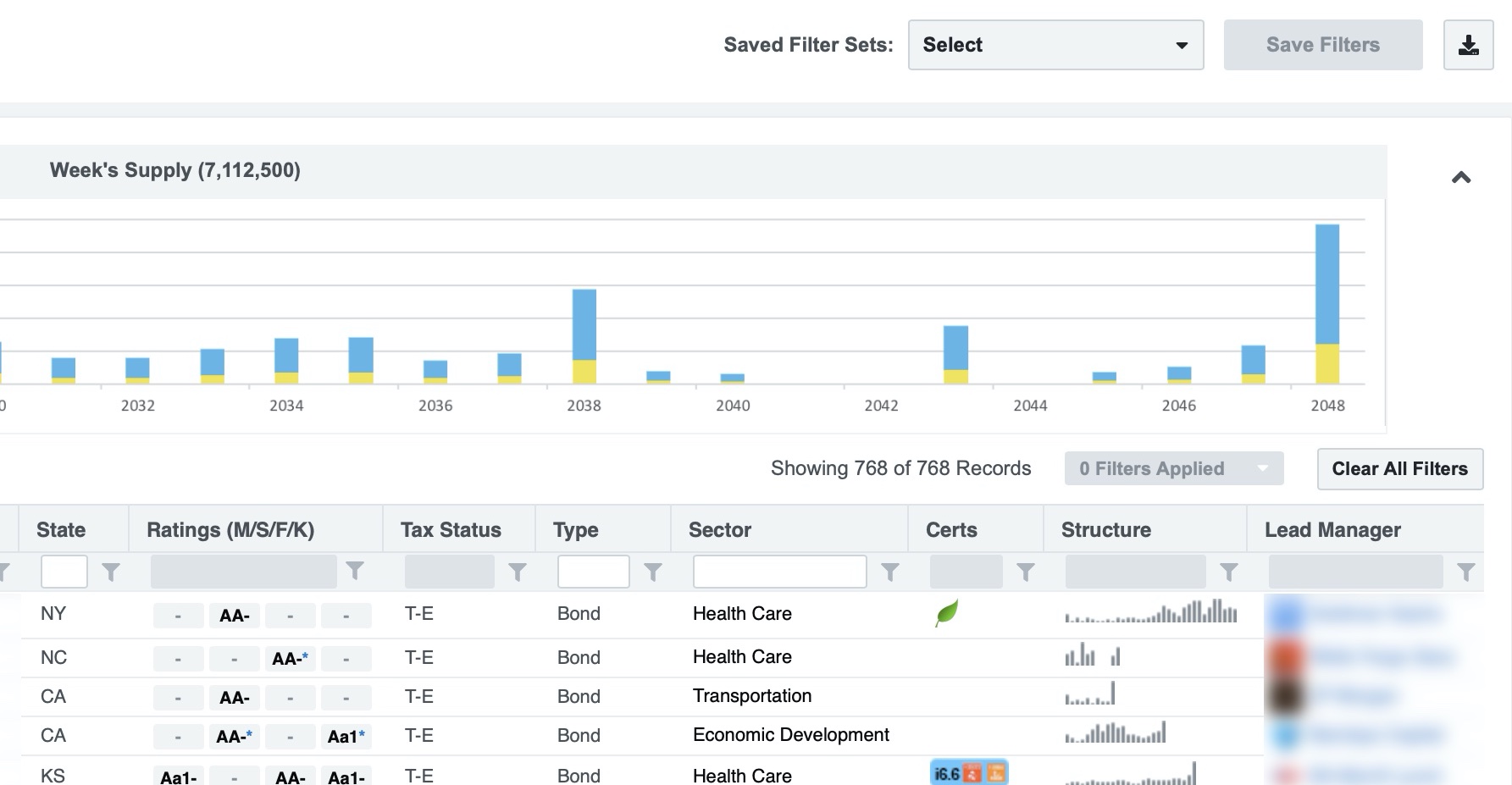Click the Type column filter funnel
Viewport: 1512px width, 785px height.
(x=652, y=572)
